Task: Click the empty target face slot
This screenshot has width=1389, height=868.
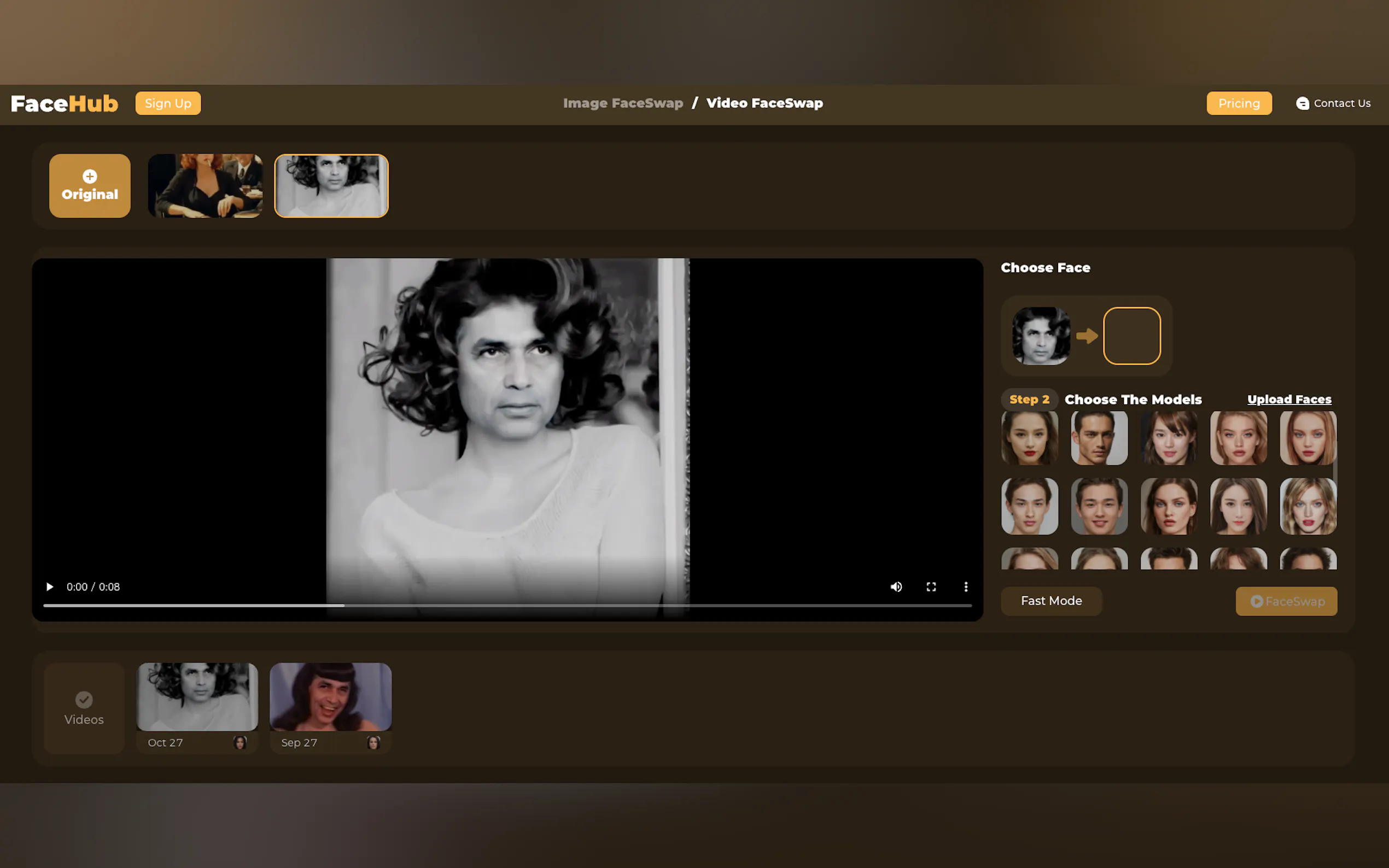Action: (1131, 336)
